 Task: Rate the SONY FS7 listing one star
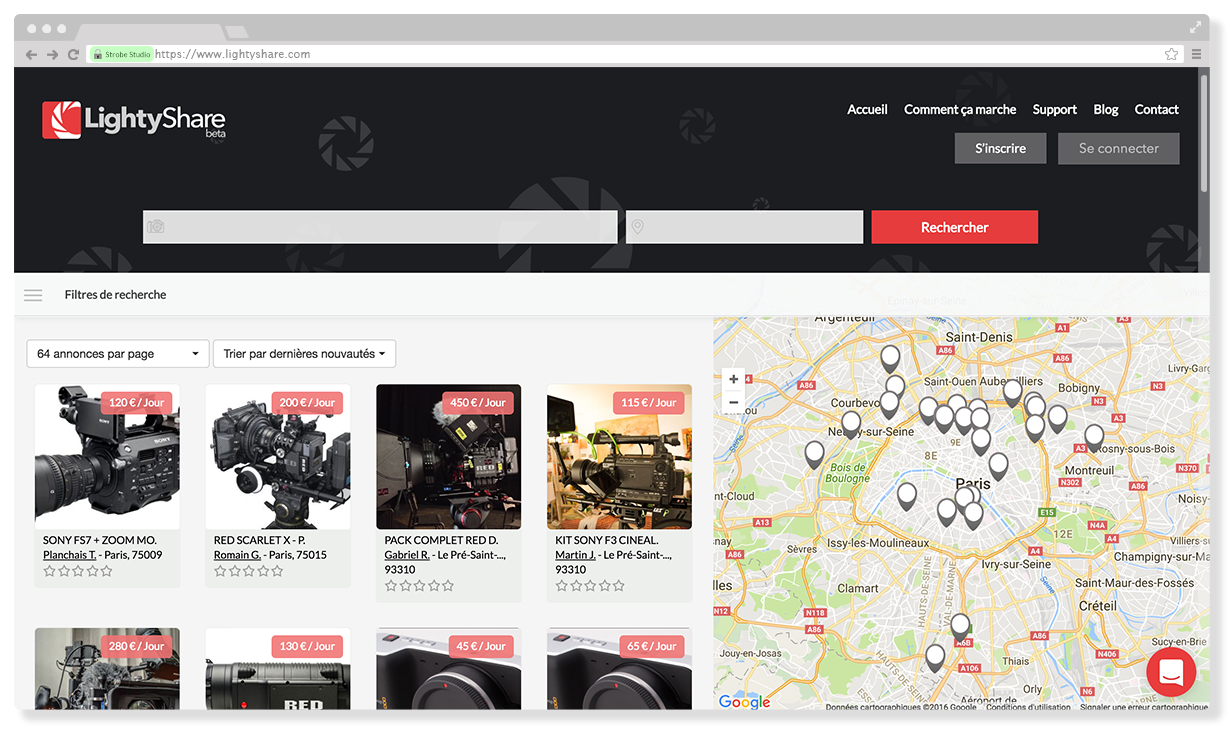pos(49,570)
